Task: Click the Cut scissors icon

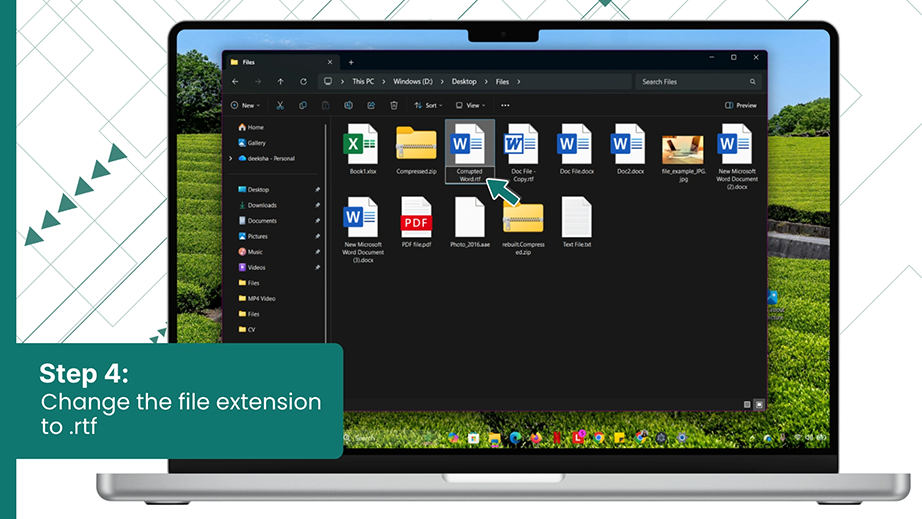Action: (x=280, y=105)
